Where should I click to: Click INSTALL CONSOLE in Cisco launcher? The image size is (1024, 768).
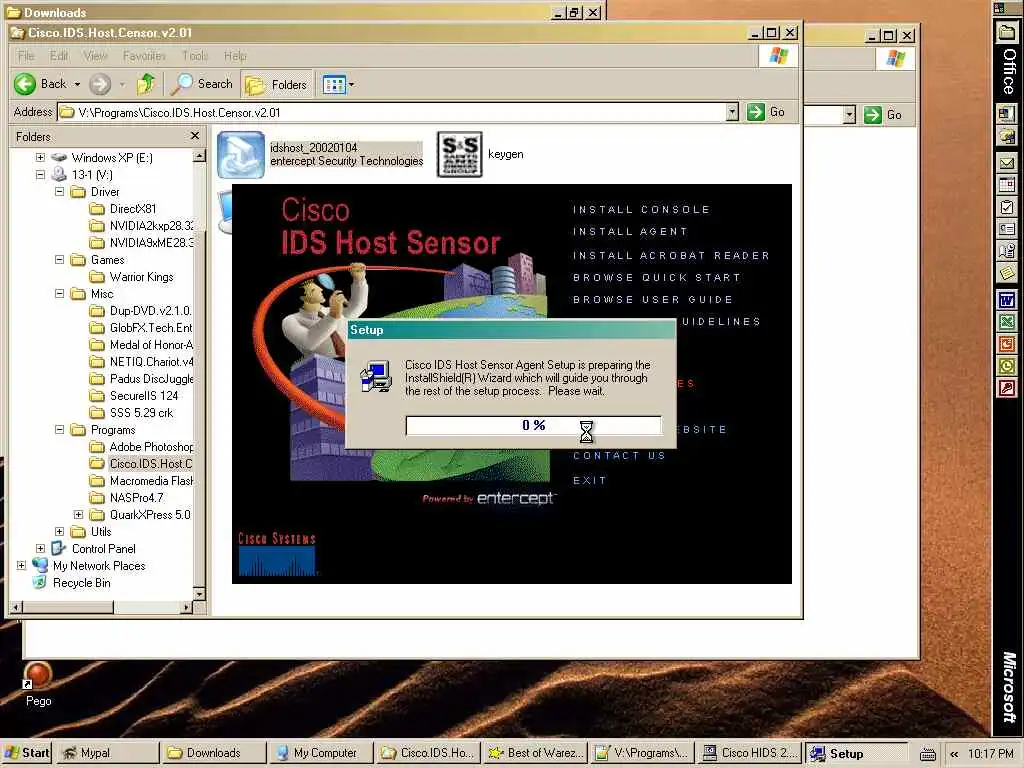click(x=641, y=210)
